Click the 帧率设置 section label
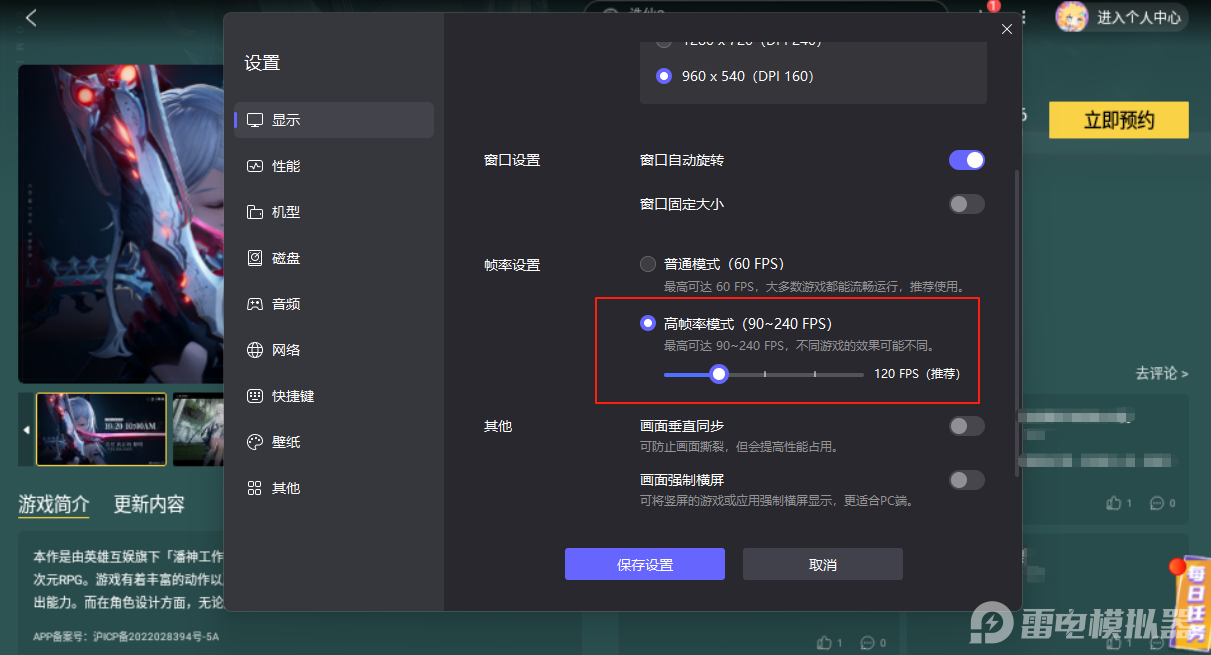This screenshot has height=655, width=1211. [x=512, y=265]
